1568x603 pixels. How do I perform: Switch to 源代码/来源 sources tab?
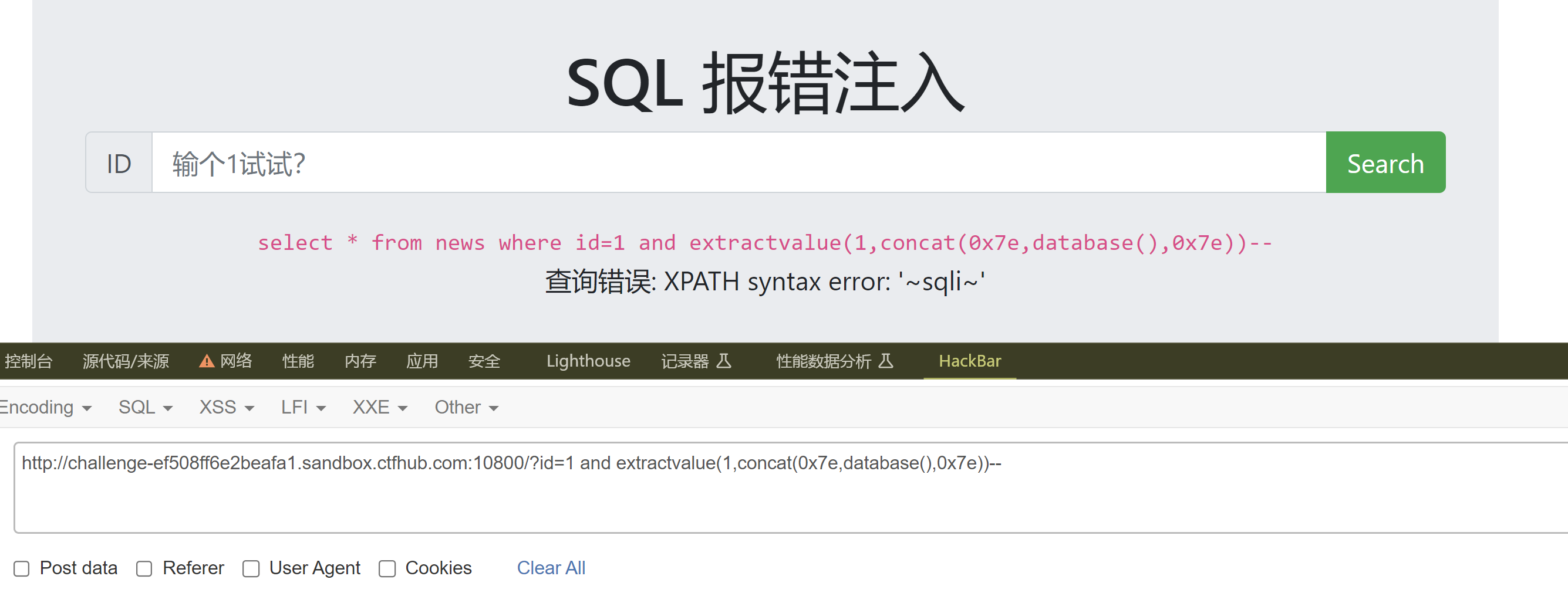coord(126,361)
